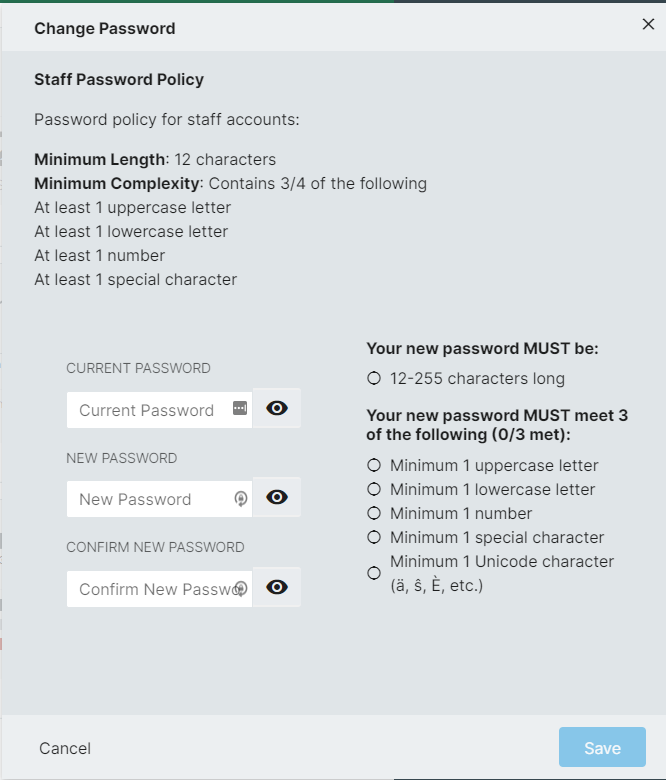Image resolution: width=666 pixels, height=780 pixels.
Task: Click the Change Password dialog title
Action: (104, 29)
